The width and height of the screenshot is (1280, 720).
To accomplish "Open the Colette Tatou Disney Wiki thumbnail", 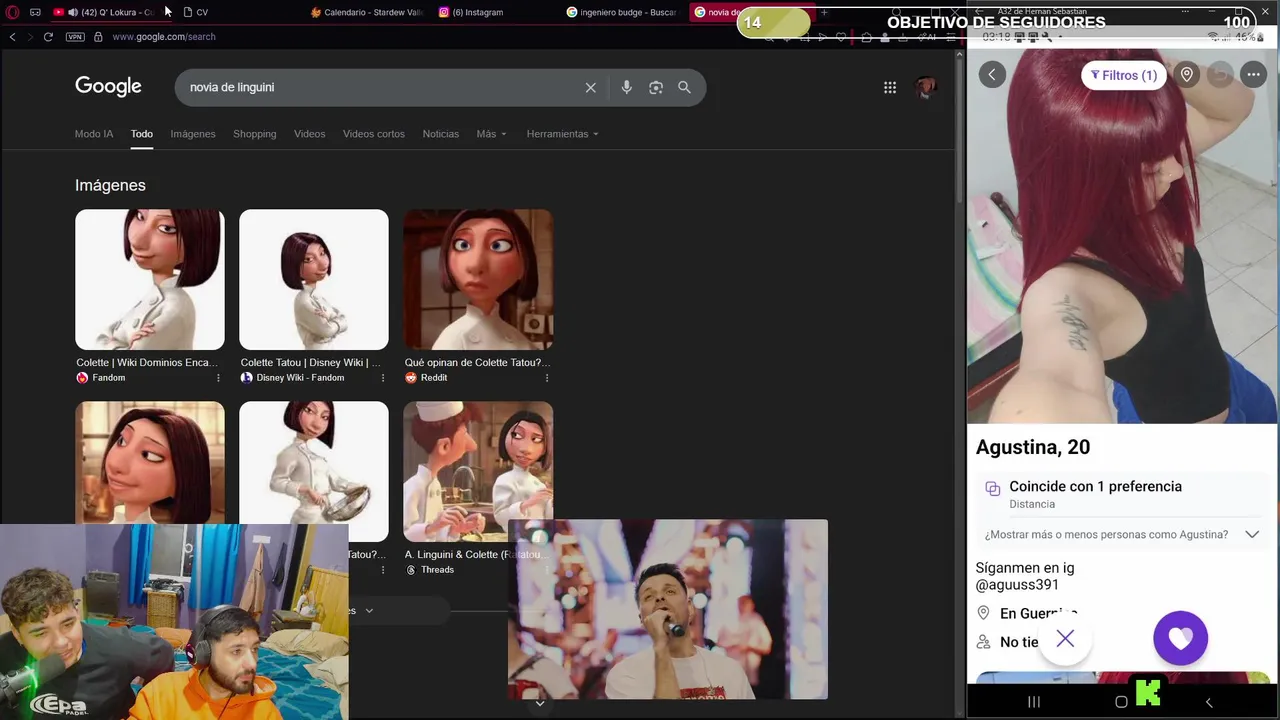I will pos(314,279).
